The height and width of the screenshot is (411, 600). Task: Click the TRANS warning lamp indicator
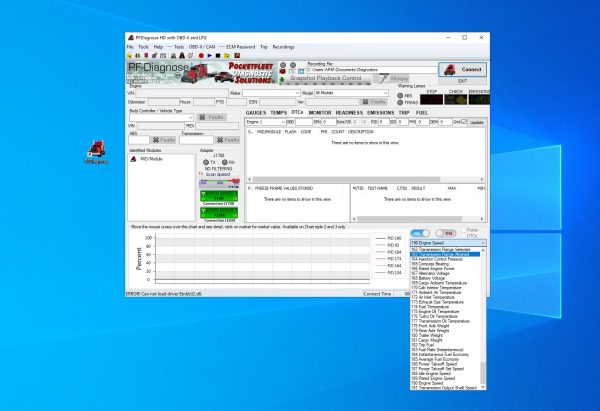pos(400,102)
